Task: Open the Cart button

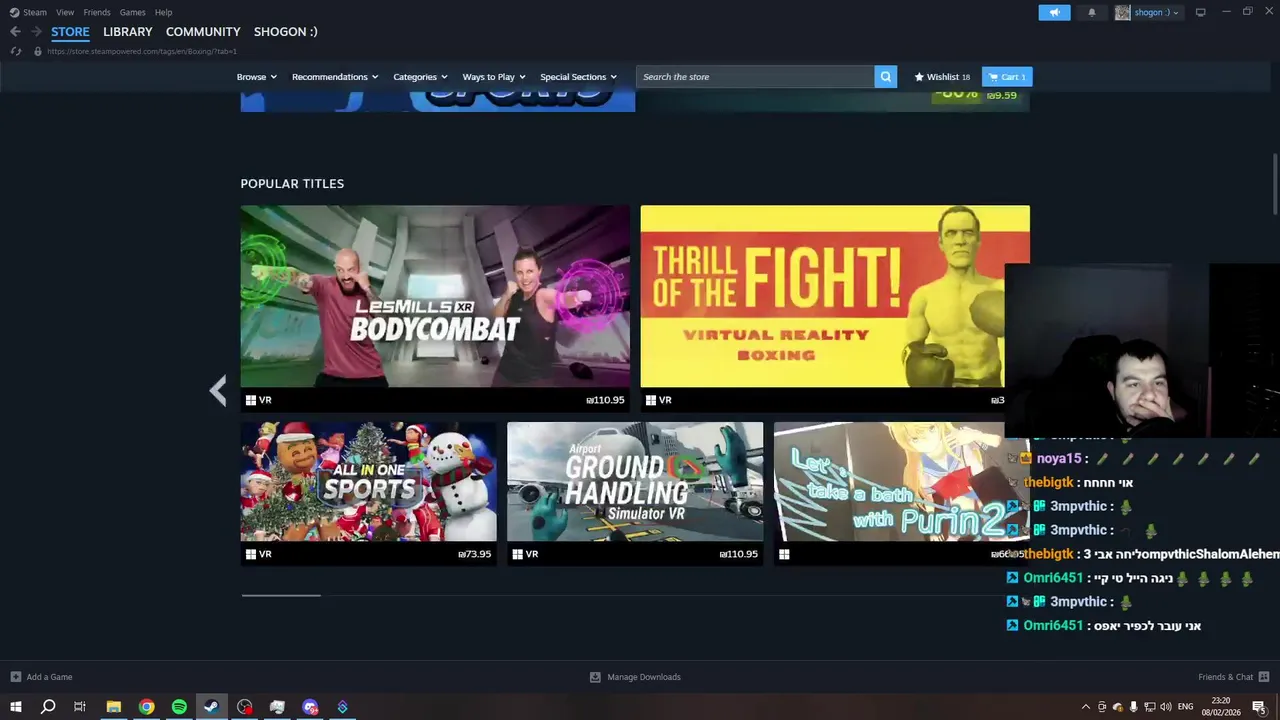Action: point(1007,77)
